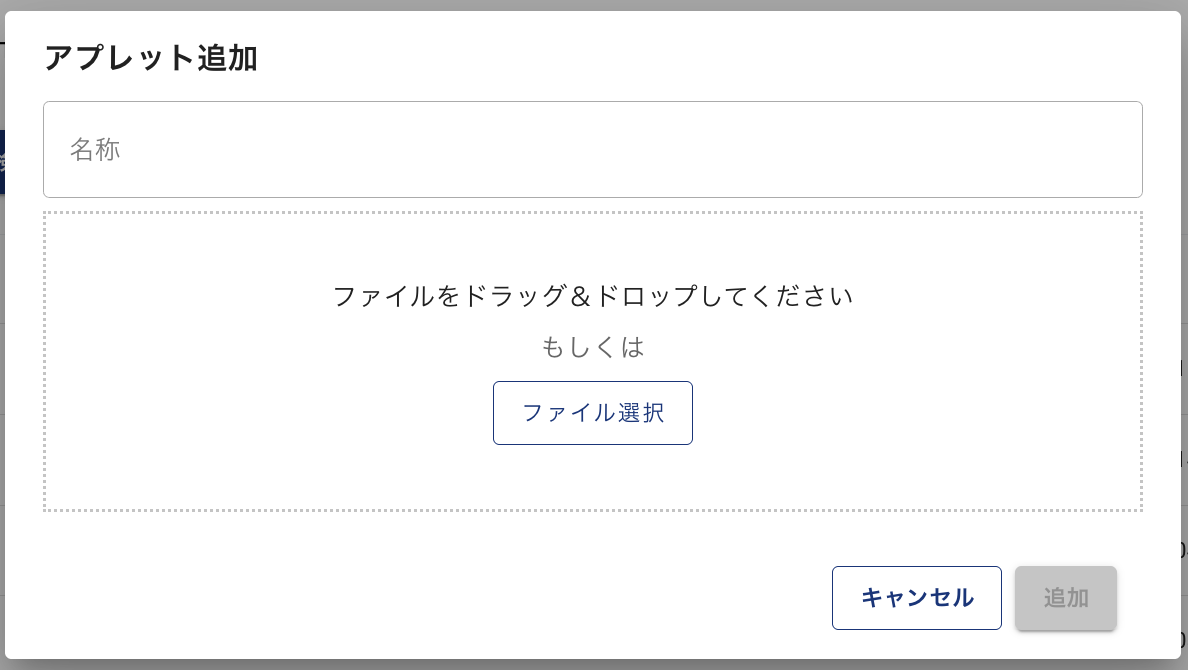Click the ファイル選択 button

click(x=592, y=413)
